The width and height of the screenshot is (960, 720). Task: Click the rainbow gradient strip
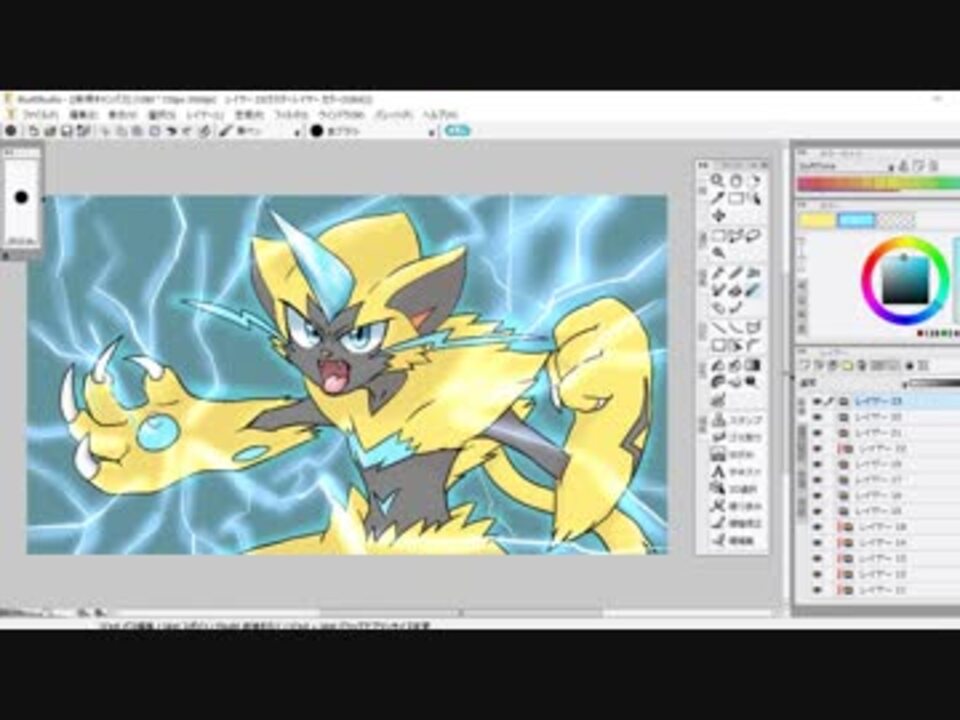click(x=879, y=183)
